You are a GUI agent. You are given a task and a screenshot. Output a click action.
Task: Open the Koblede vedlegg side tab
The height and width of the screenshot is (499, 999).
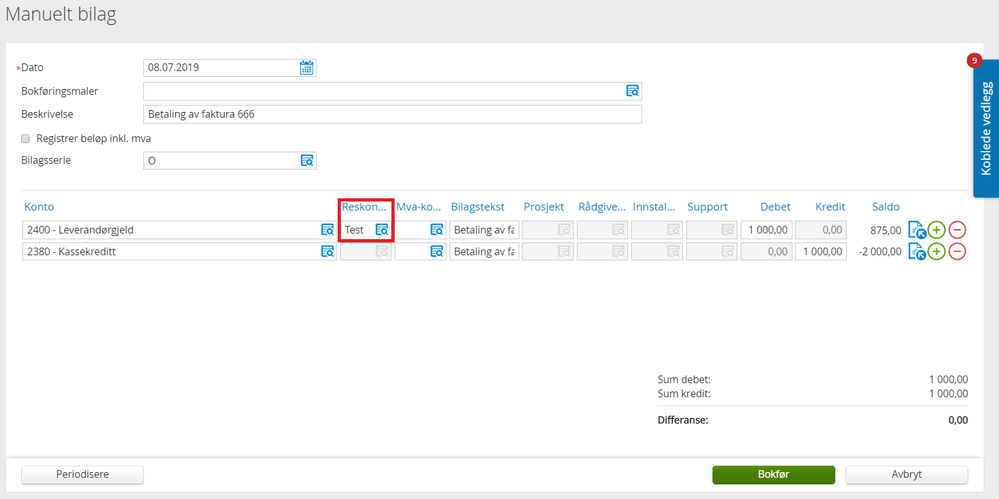(985, 130)
